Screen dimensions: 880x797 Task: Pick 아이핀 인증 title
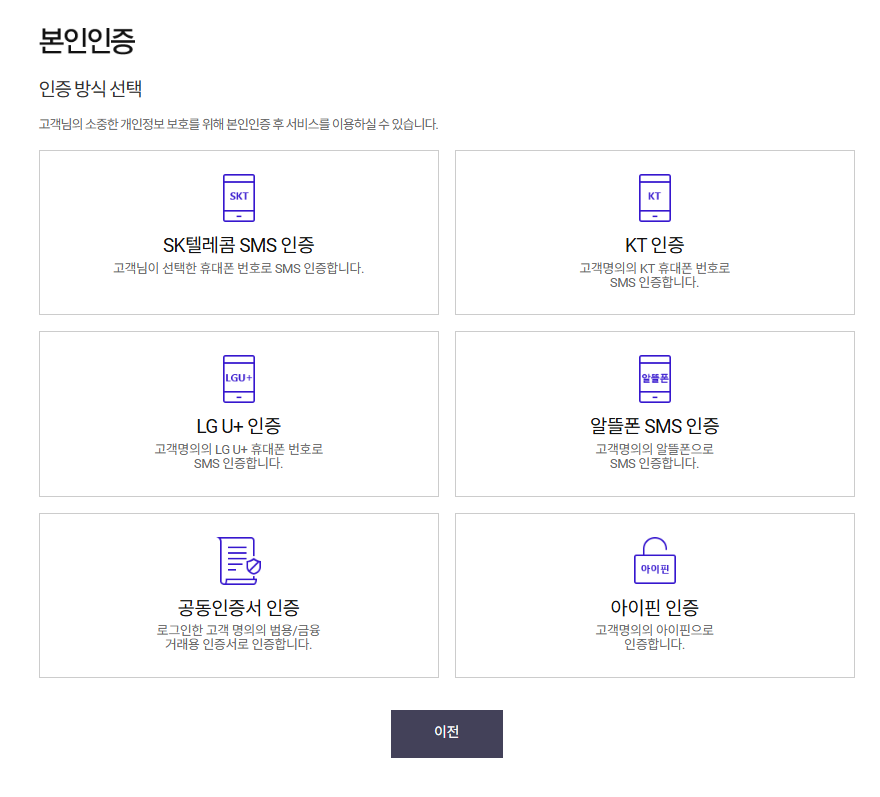[654, 607]
